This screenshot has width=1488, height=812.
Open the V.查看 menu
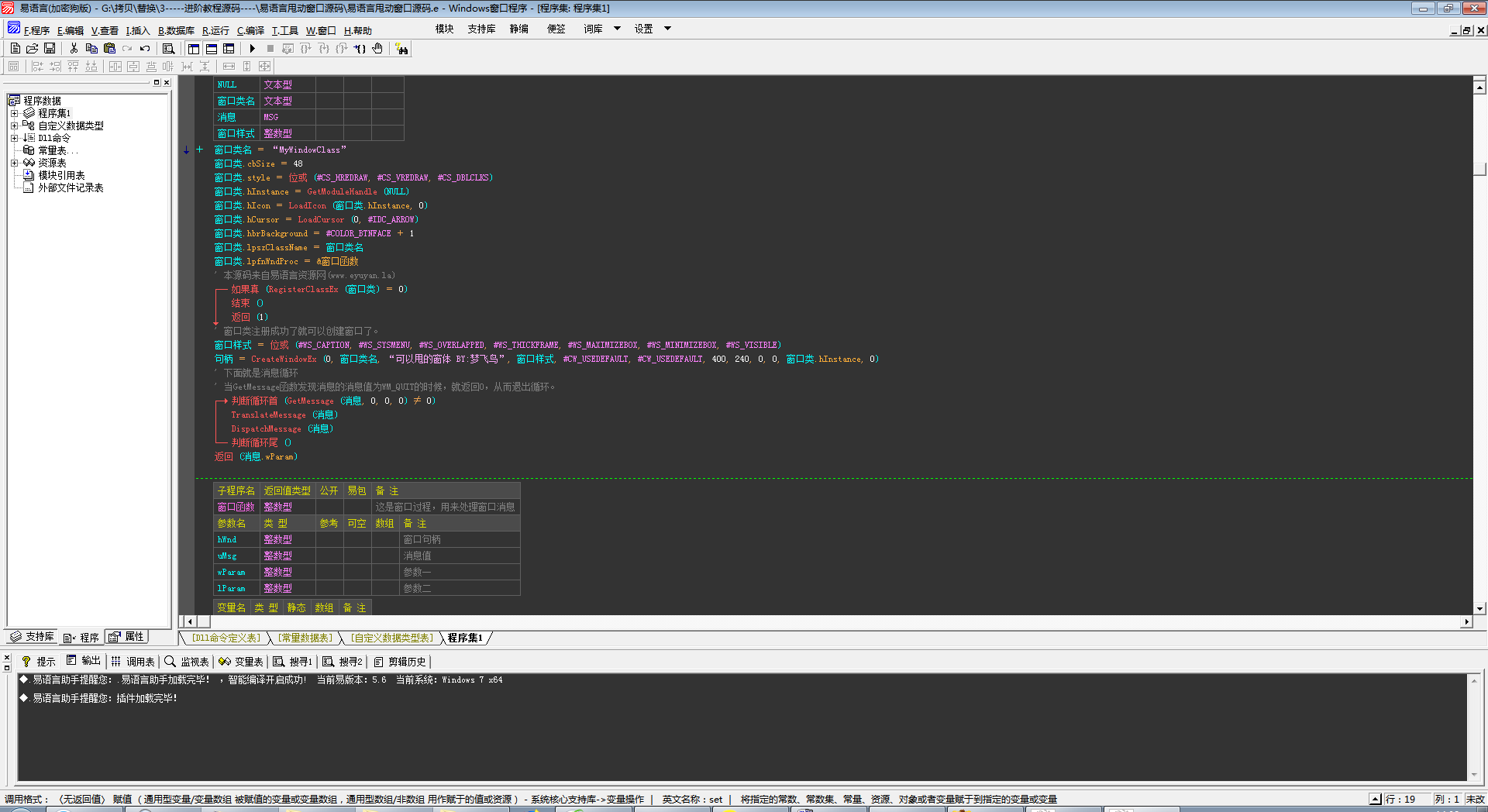[105, 31]
